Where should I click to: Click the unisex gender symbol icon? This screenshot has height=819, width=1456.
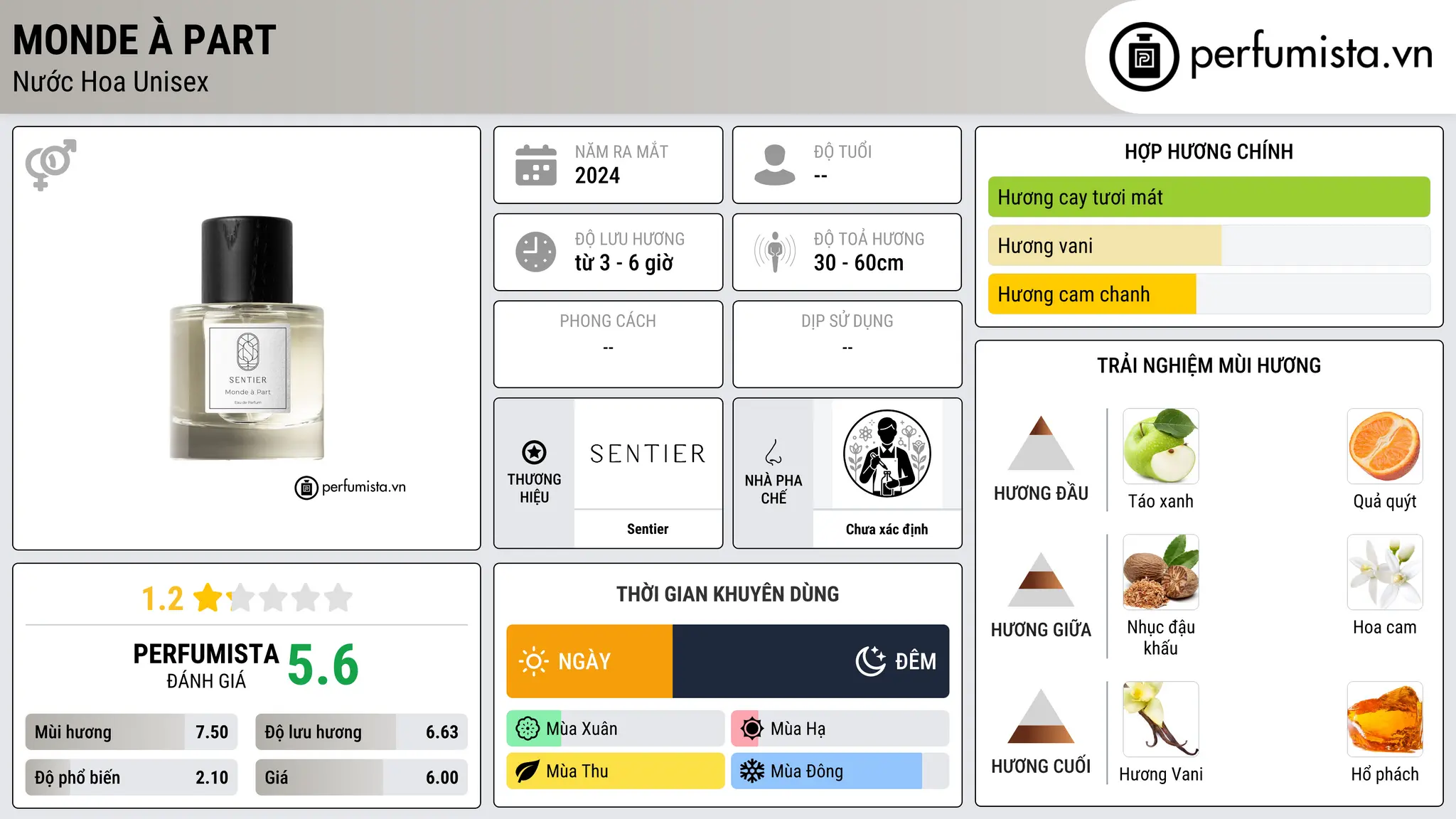coord(50,165)
